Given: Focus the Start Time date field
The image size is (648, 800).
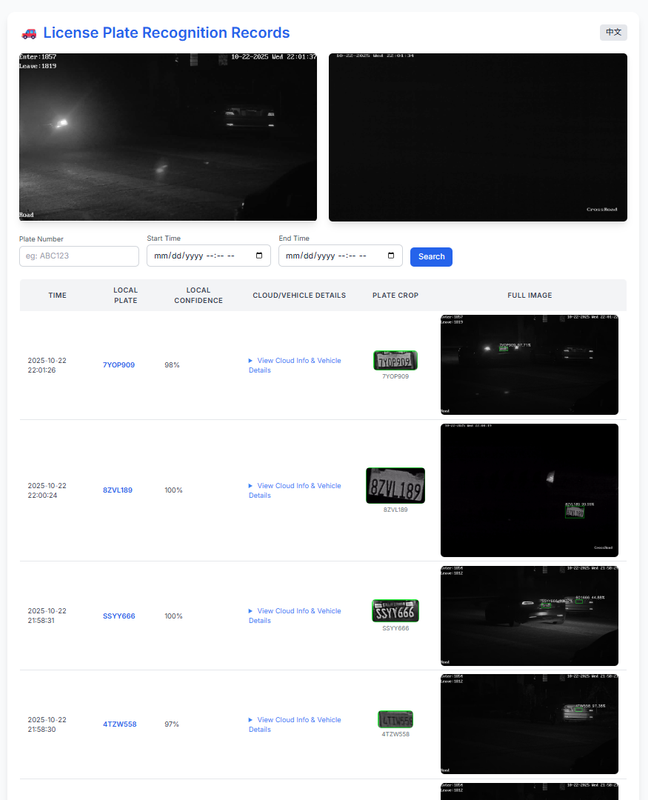Looking at the screenshot, I should click(209, 256).
